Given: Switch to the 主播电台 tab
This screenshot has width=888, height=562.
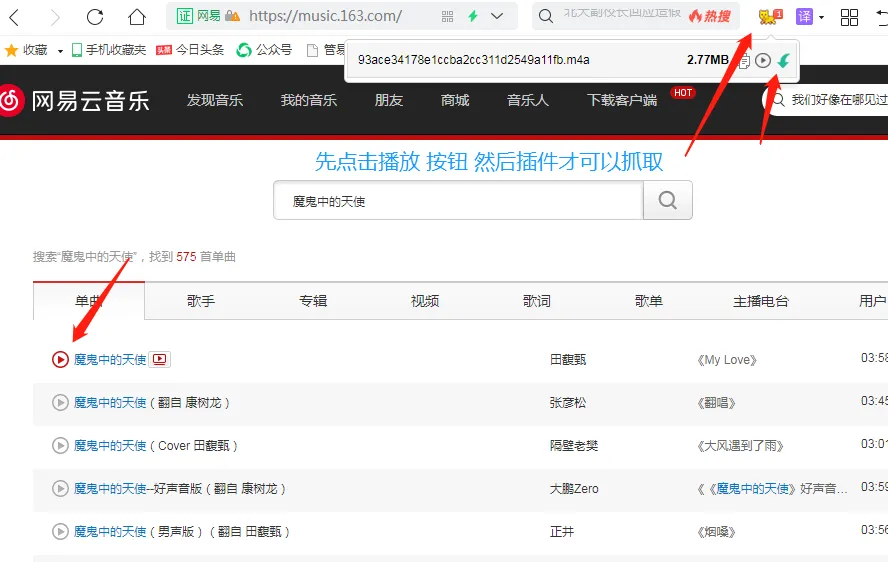Looking at the screenshot, I should point(761,301).
